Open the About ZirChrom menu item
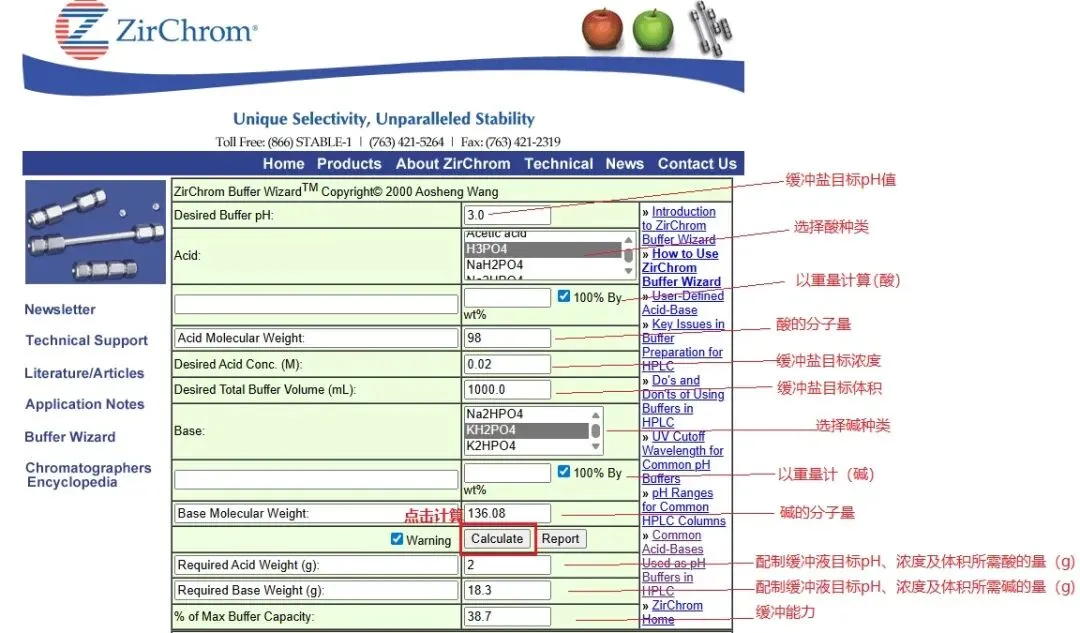Viewport: 1080px width, 633px height. coord(453,164)
